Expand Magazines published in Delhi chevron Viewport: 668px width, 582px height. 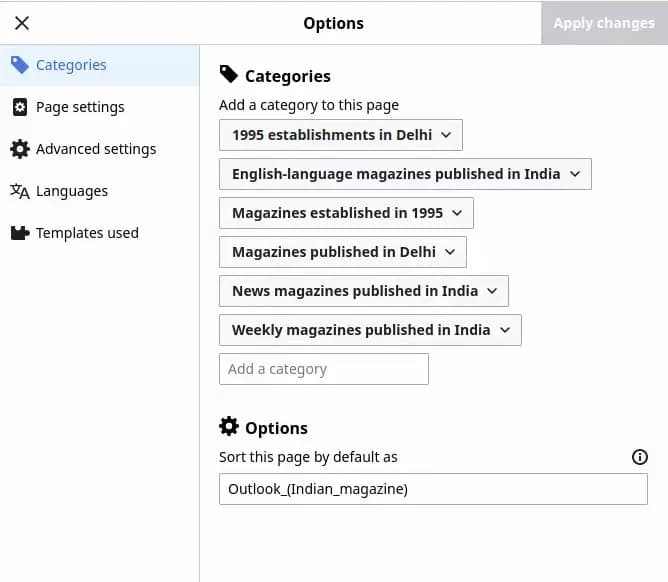click(x=450, y=252)
